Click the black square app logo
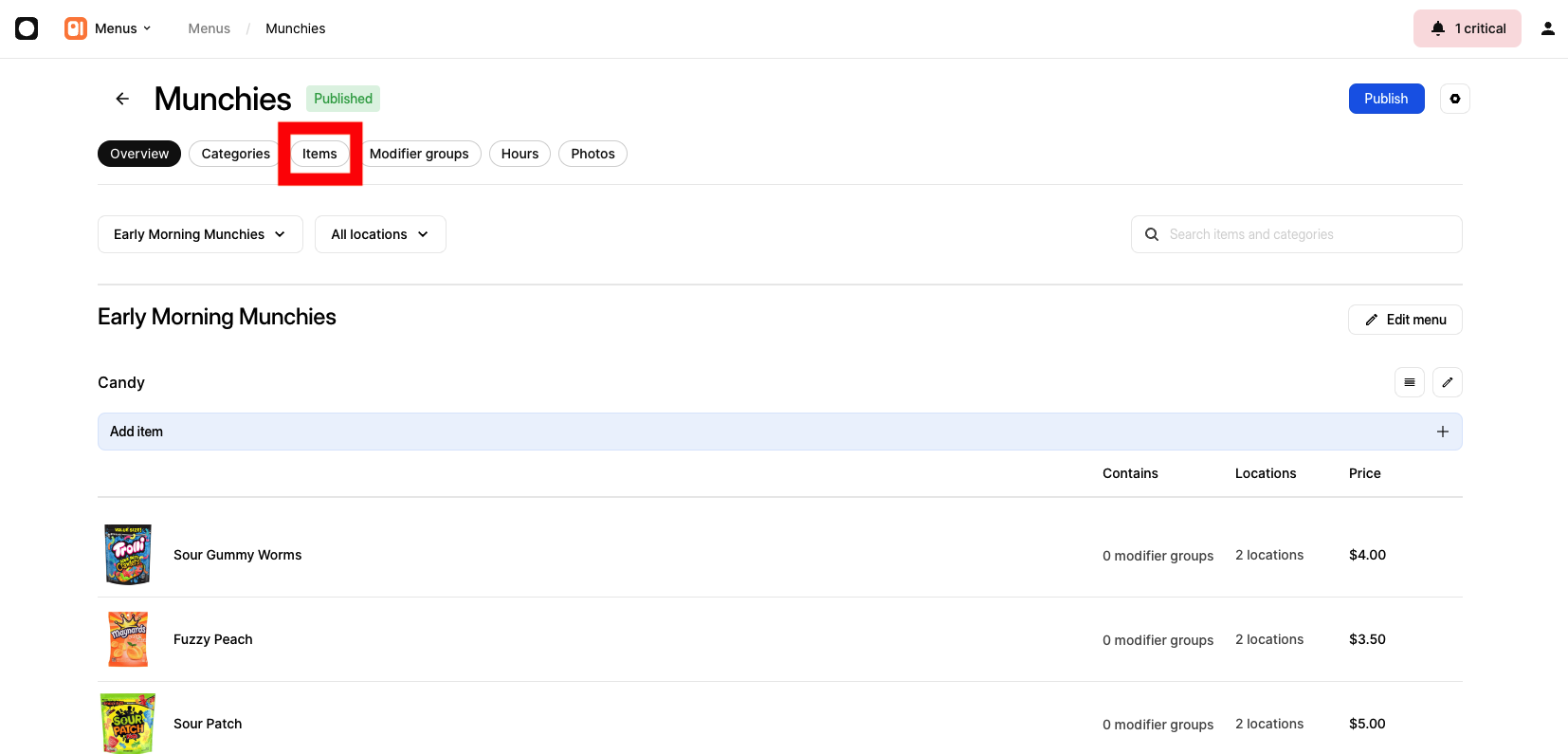 click(x=27, y=28)
